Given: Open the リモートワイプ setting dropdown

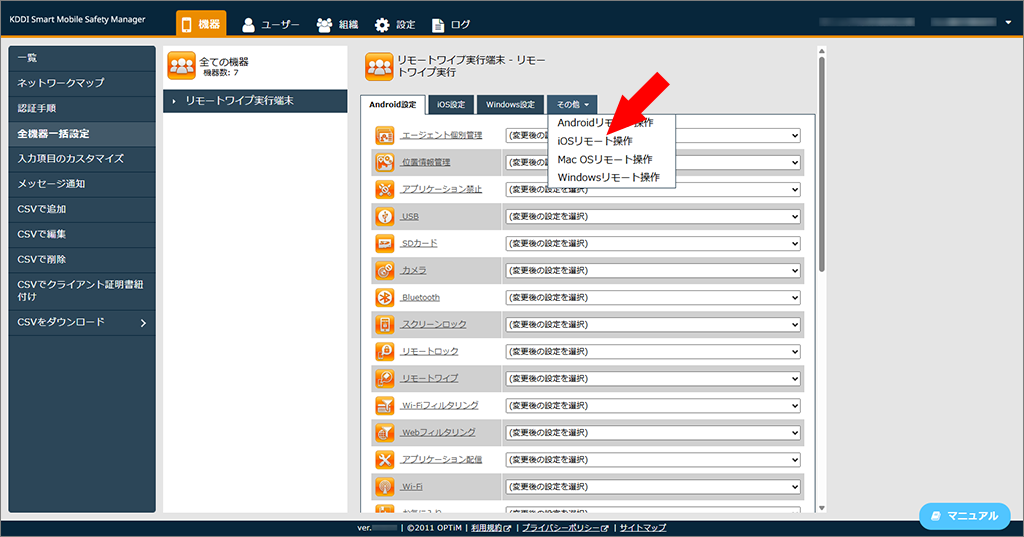Looking at the screenshot, I should (x=653, y=378).
